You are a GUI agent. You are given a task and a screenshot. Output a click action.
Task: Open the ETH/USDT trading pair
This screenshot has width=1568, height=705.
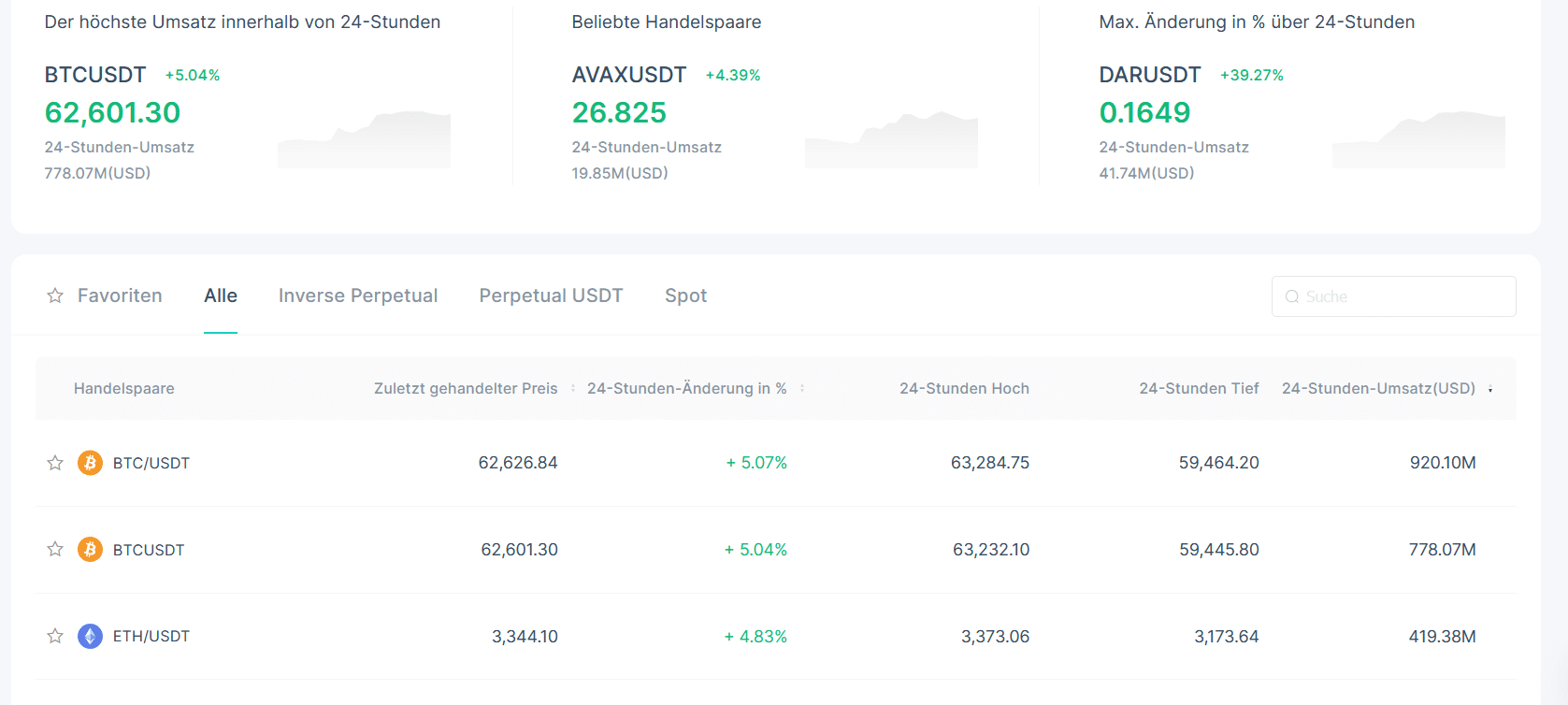coord(151,636)
